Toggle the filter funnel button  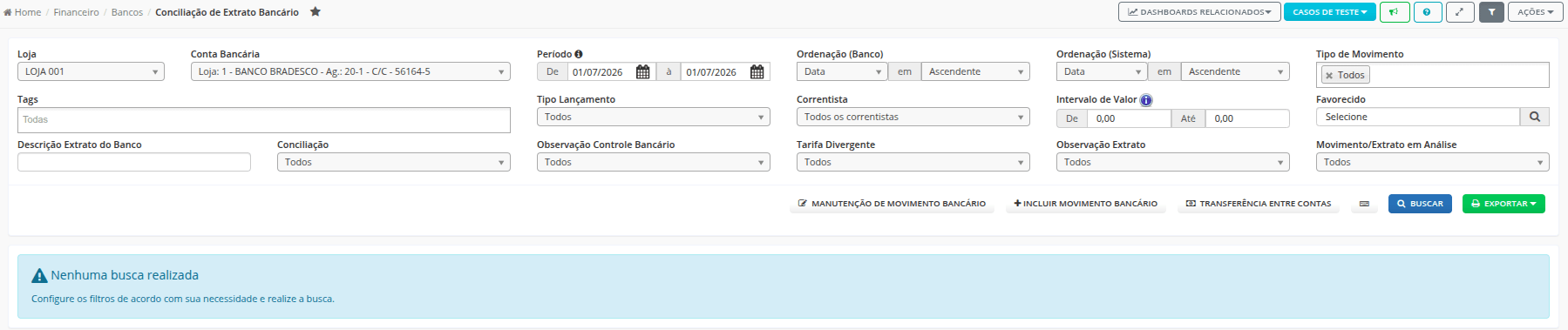pos(1491,12)
